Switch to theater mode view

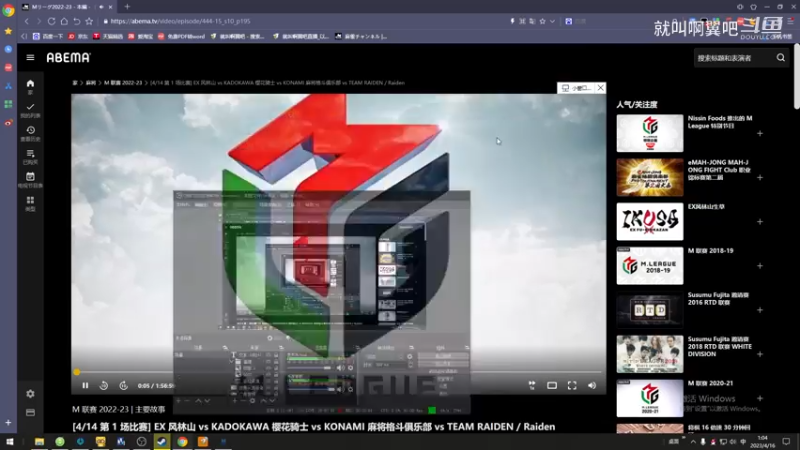tap(552, 386)
